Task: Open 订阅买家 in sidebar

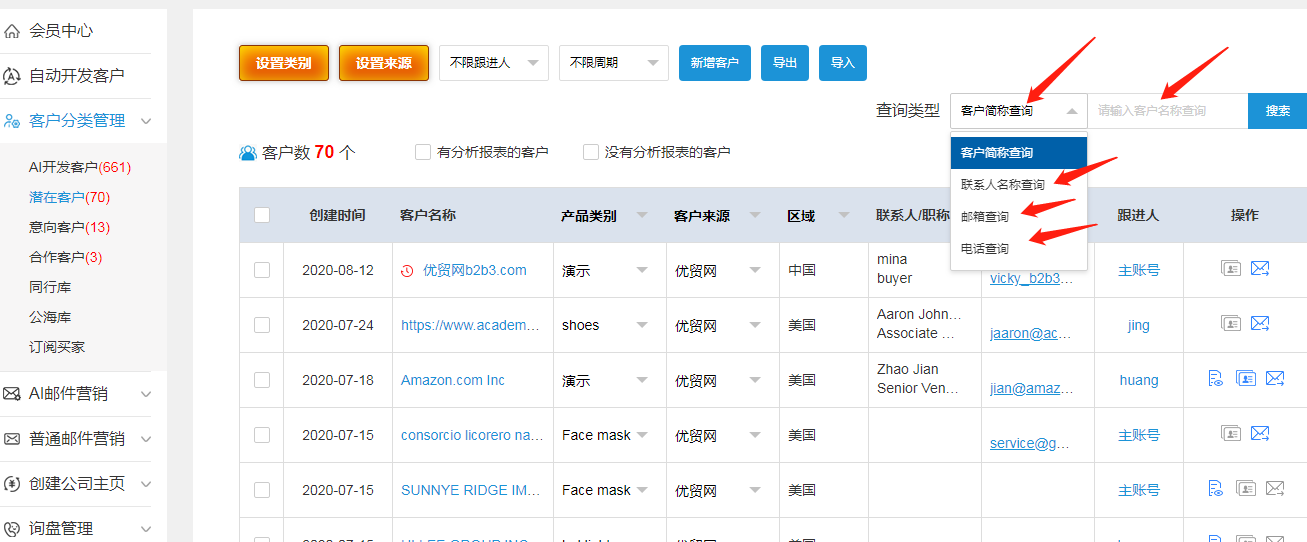Action: coord(57,347)
